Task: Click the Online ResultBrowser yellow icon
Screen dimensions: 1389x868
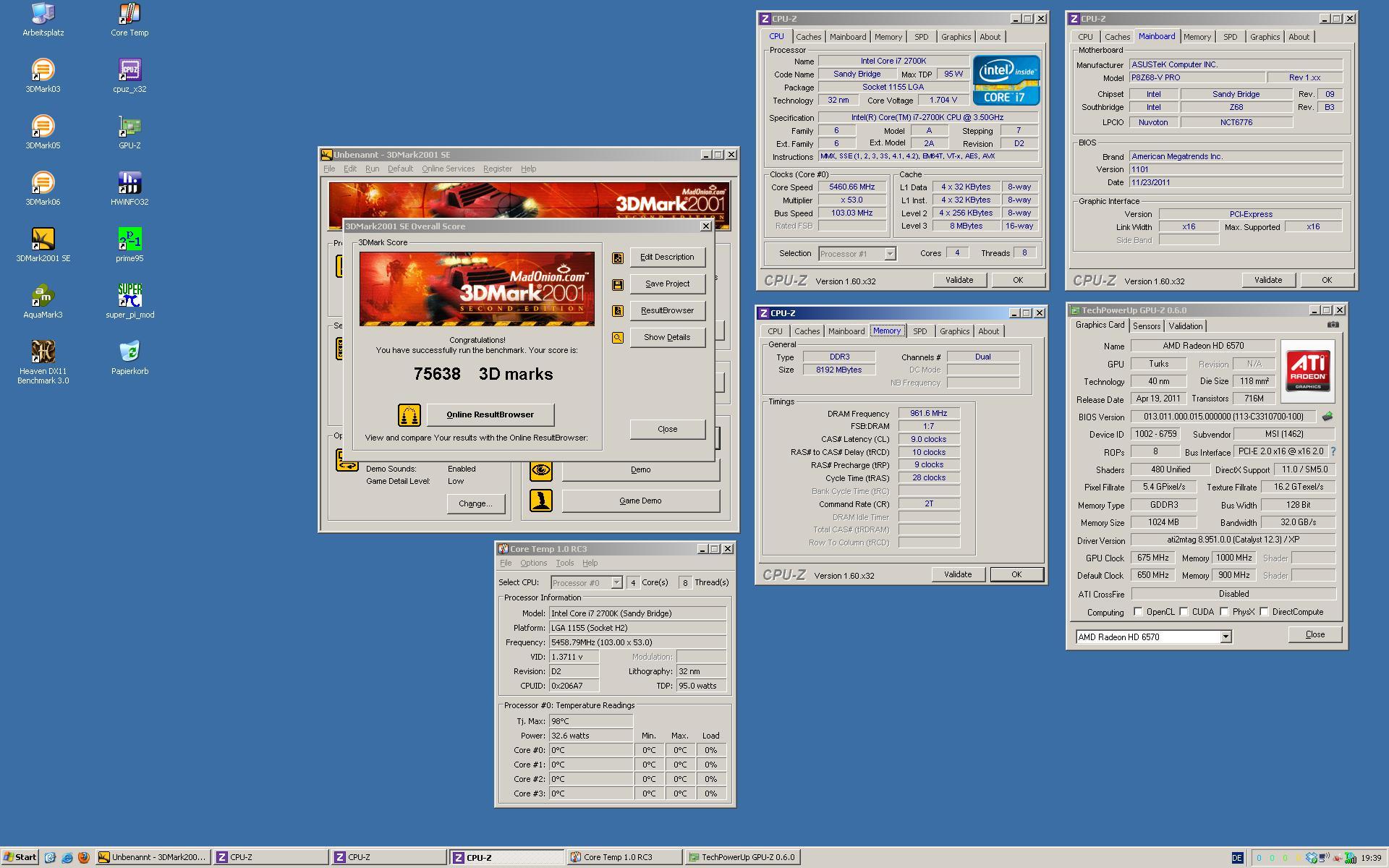Action: click(x=409, y=415)
